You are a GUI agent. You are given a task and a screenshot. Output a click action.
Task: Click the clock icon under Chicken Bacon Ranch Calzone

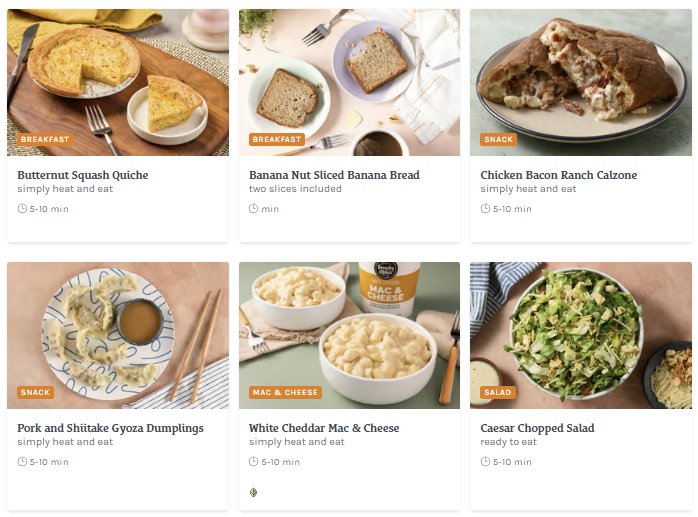click(x=485, y=209)
